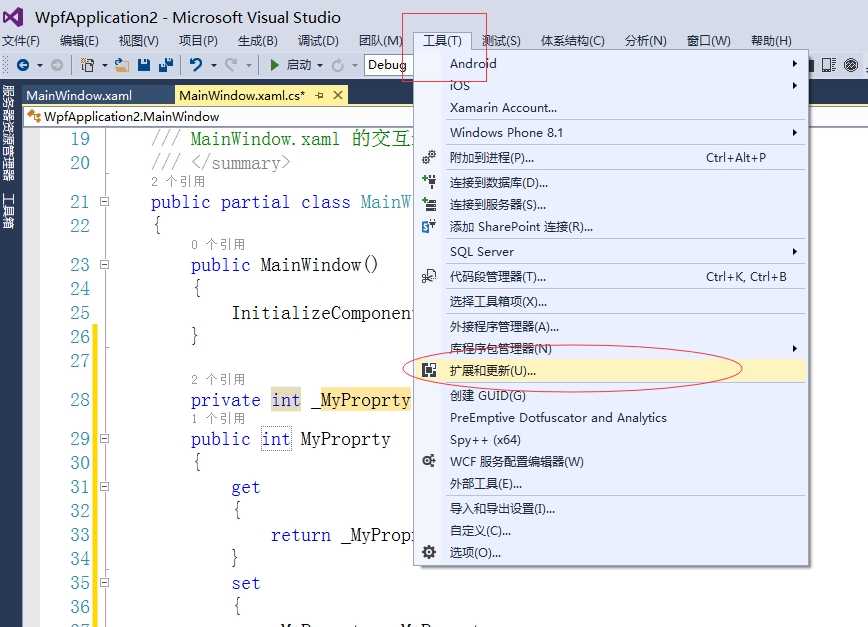Pin the MainWindow.xaml.cs tab
The width and height of the screenshot is (868, 627).
coord(319,96)
